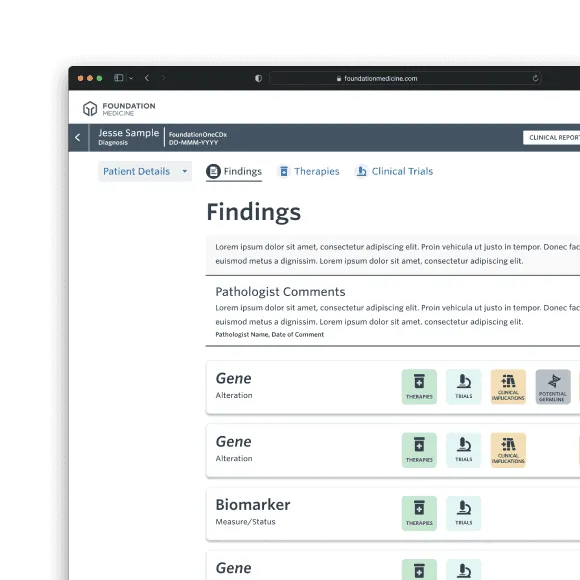Open Clinical Implications for first Gene card
This screenshot has width=580, height=580.
click(508, 387)
